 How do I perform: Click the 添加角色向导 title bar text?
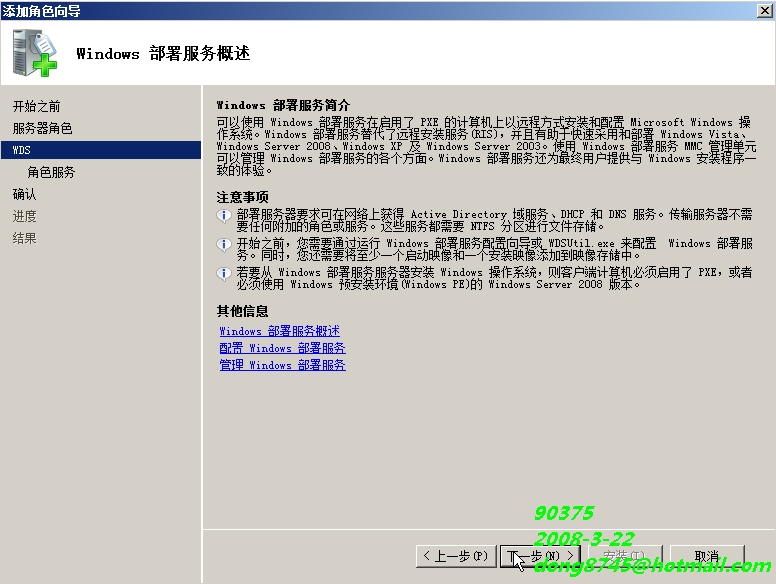click(42, 11)
